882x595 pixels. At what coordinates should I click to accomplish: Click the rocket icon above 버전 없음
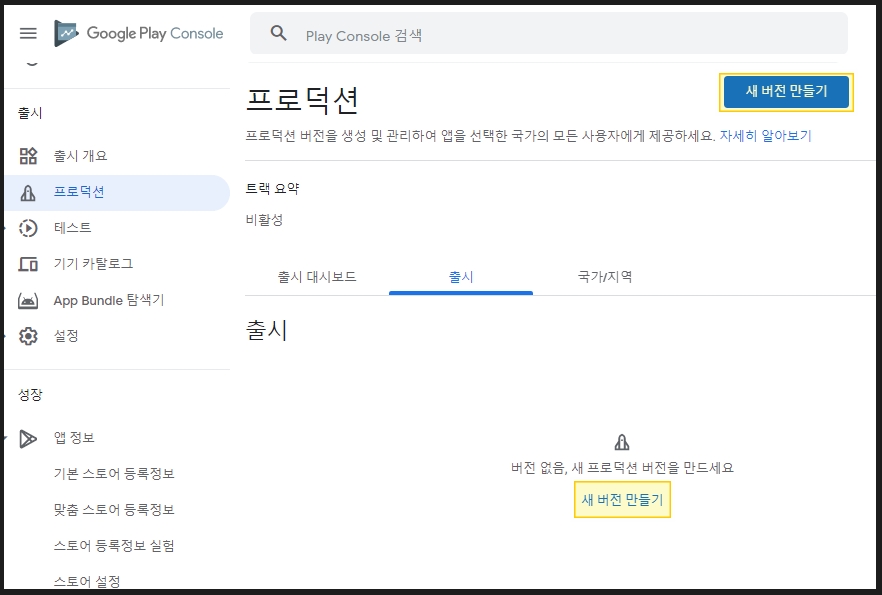pyautogui.click(x=622, y=442)
